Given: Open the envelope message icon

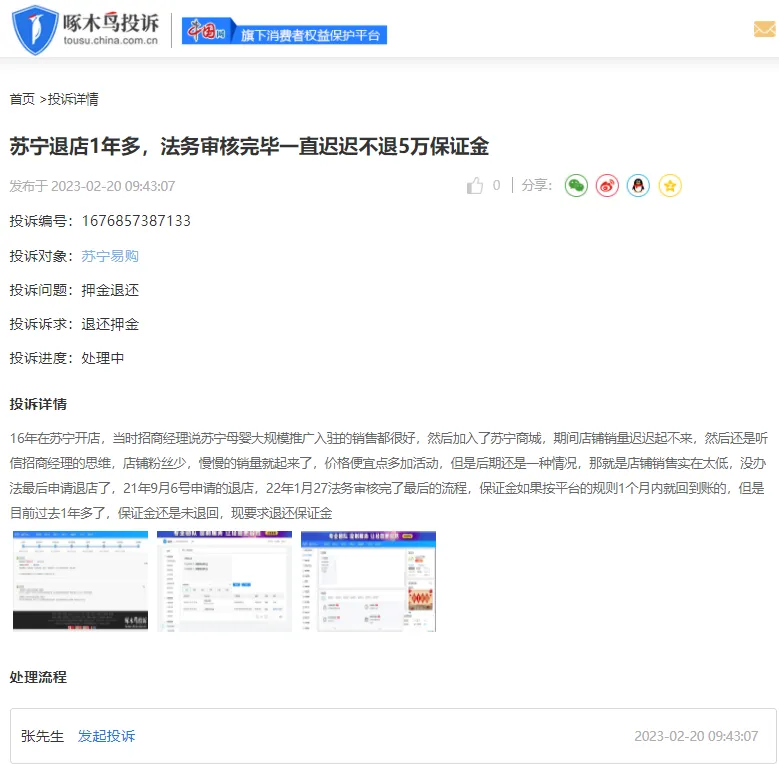Looking at the screenshot, I should pos(765,29).
